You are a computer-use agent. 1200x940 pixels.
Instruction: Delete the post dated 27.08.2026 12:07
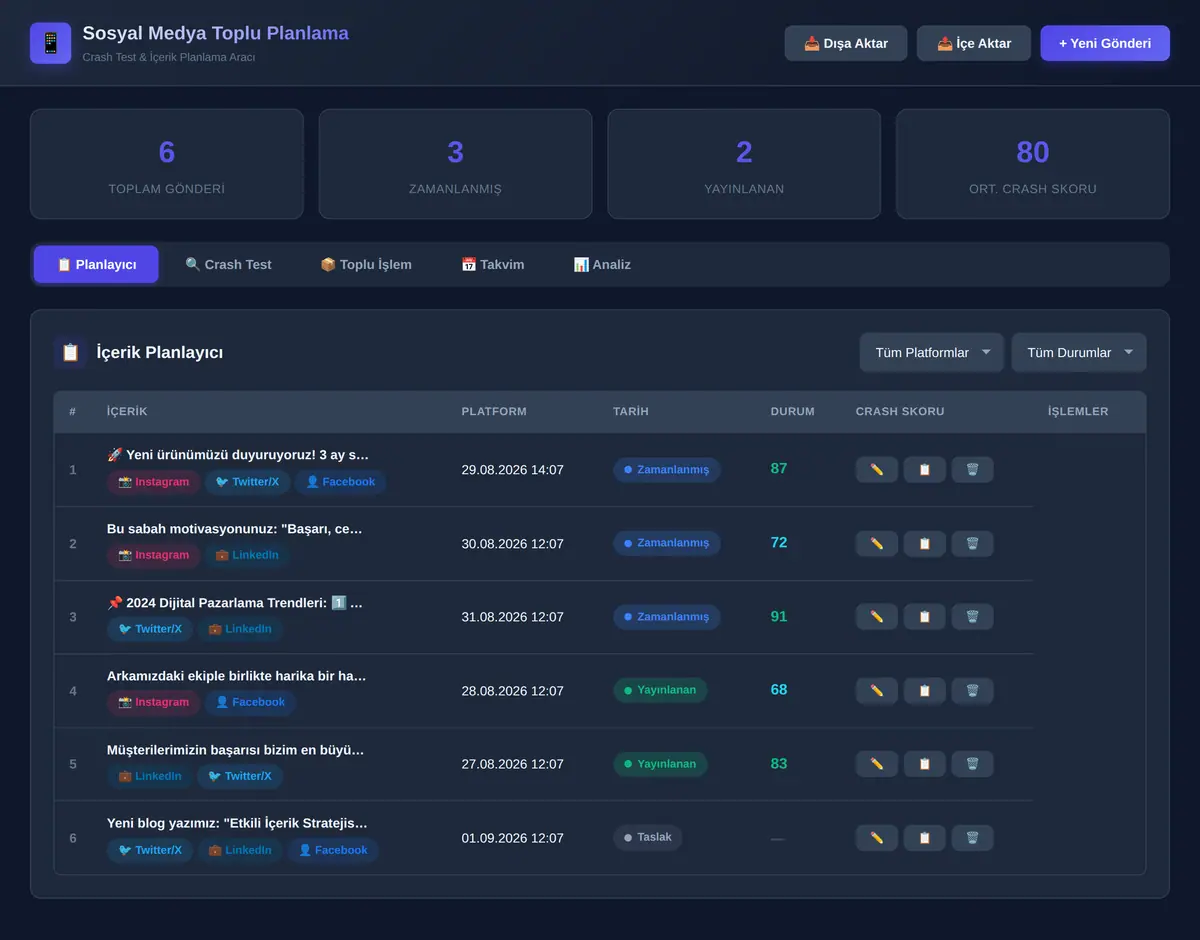pyautogui.click(x=972, y=764)
